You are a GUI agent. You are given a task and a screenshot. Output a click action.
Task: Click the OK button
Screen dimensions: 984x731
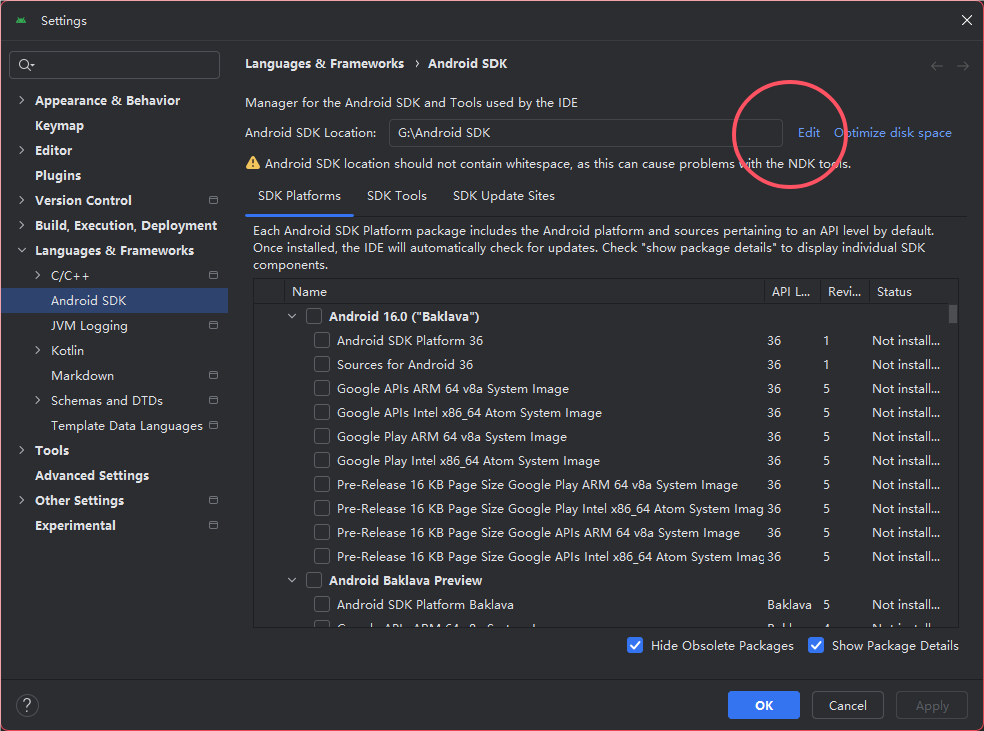point(764,705)
